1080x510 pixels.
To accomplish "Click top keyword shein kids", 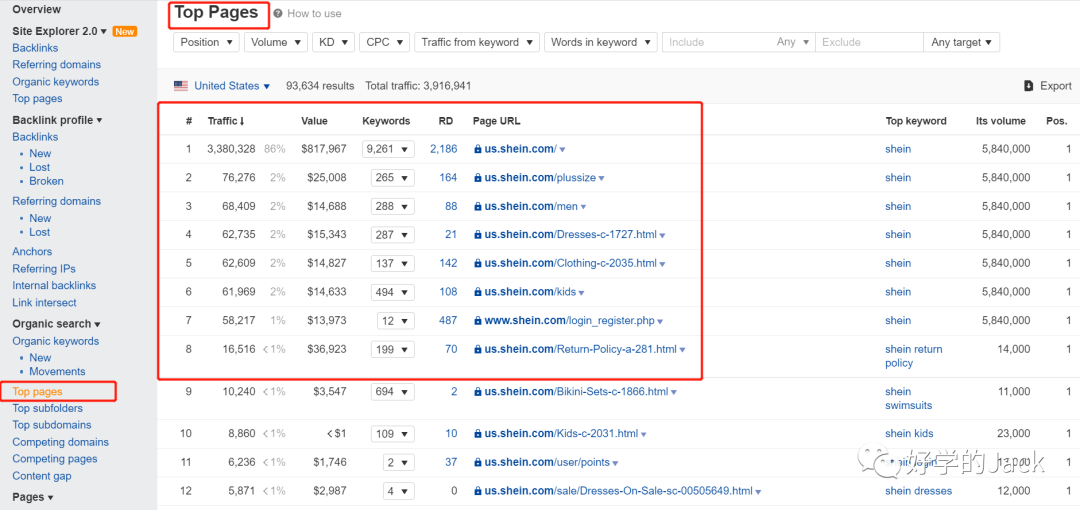I will coord(909,434).
